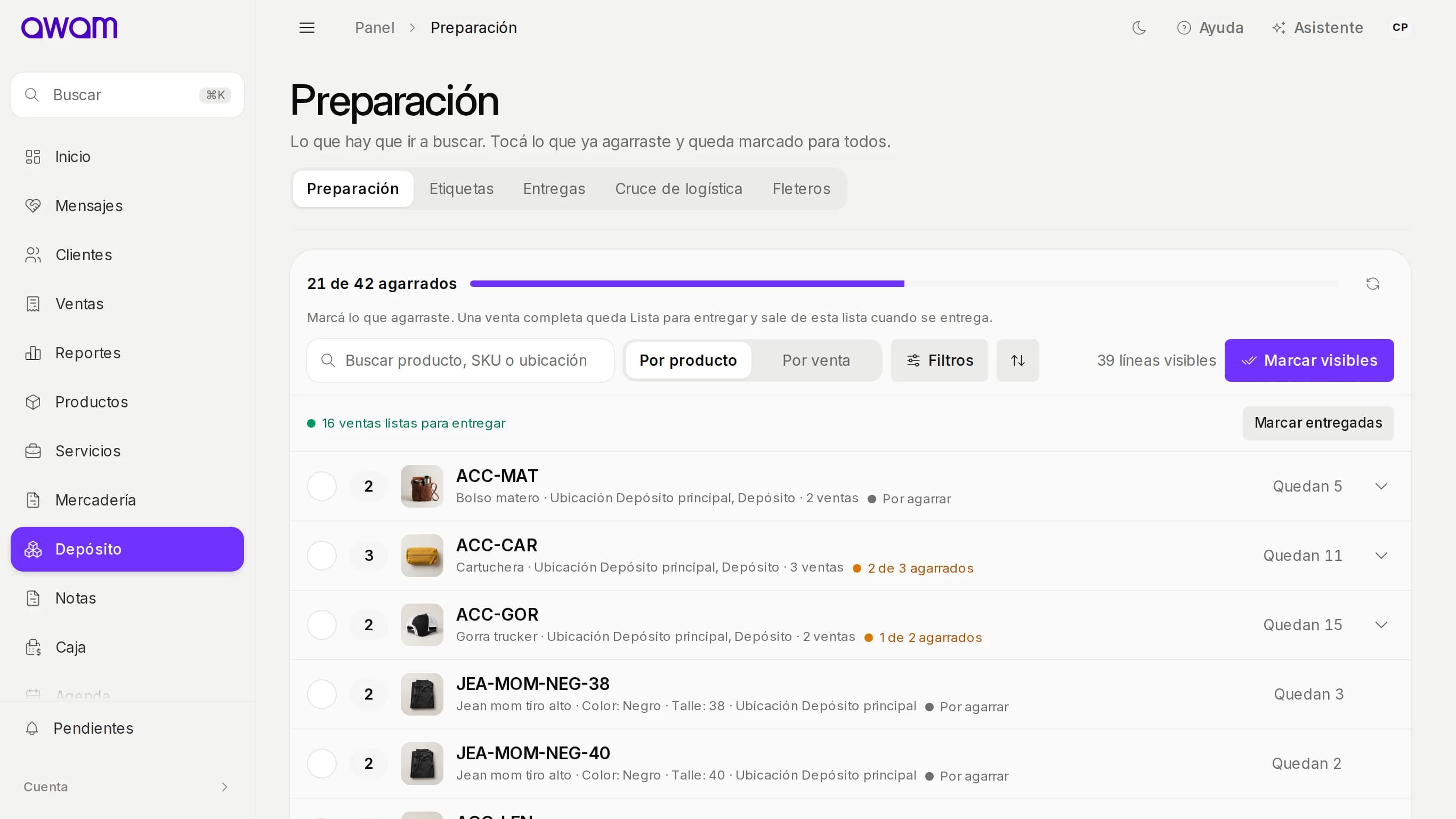Expand the Cuenta section
Screen dimensions: 1456x819
(x=127, y=787)
